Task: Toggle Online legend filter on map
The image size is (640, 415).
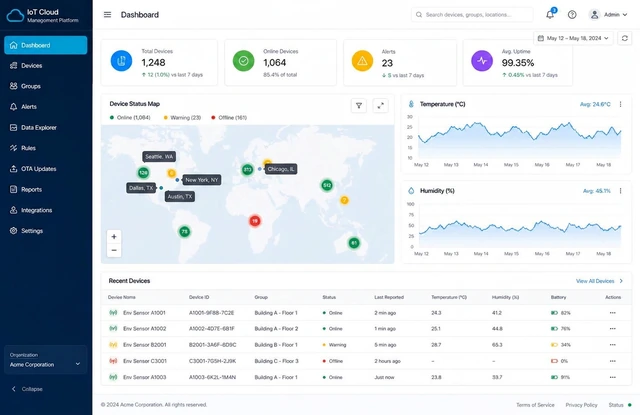Action: 130,118
